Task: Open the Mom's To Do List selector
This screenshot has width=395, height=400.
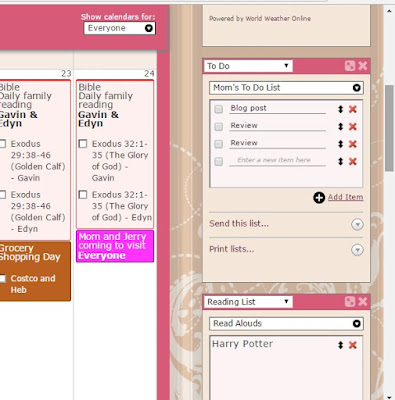Action: click(286, 88)
